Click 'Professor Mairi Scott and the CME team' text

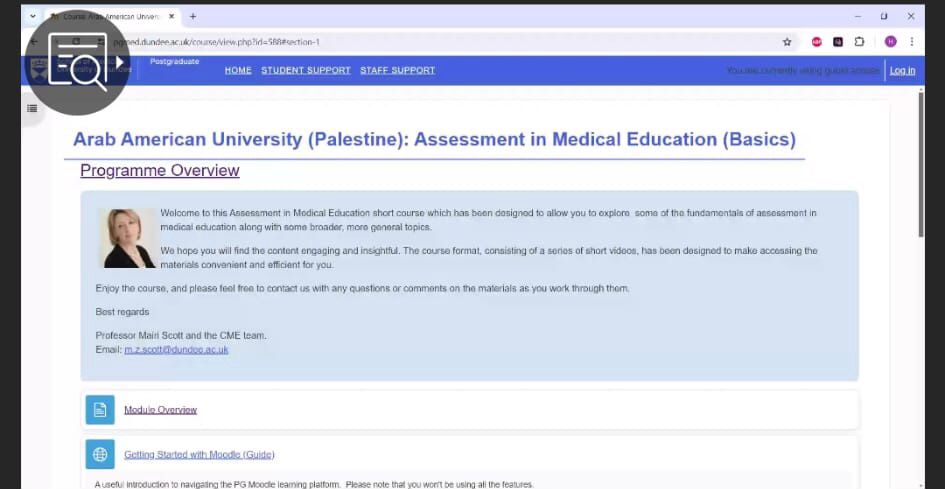point(181,335)
